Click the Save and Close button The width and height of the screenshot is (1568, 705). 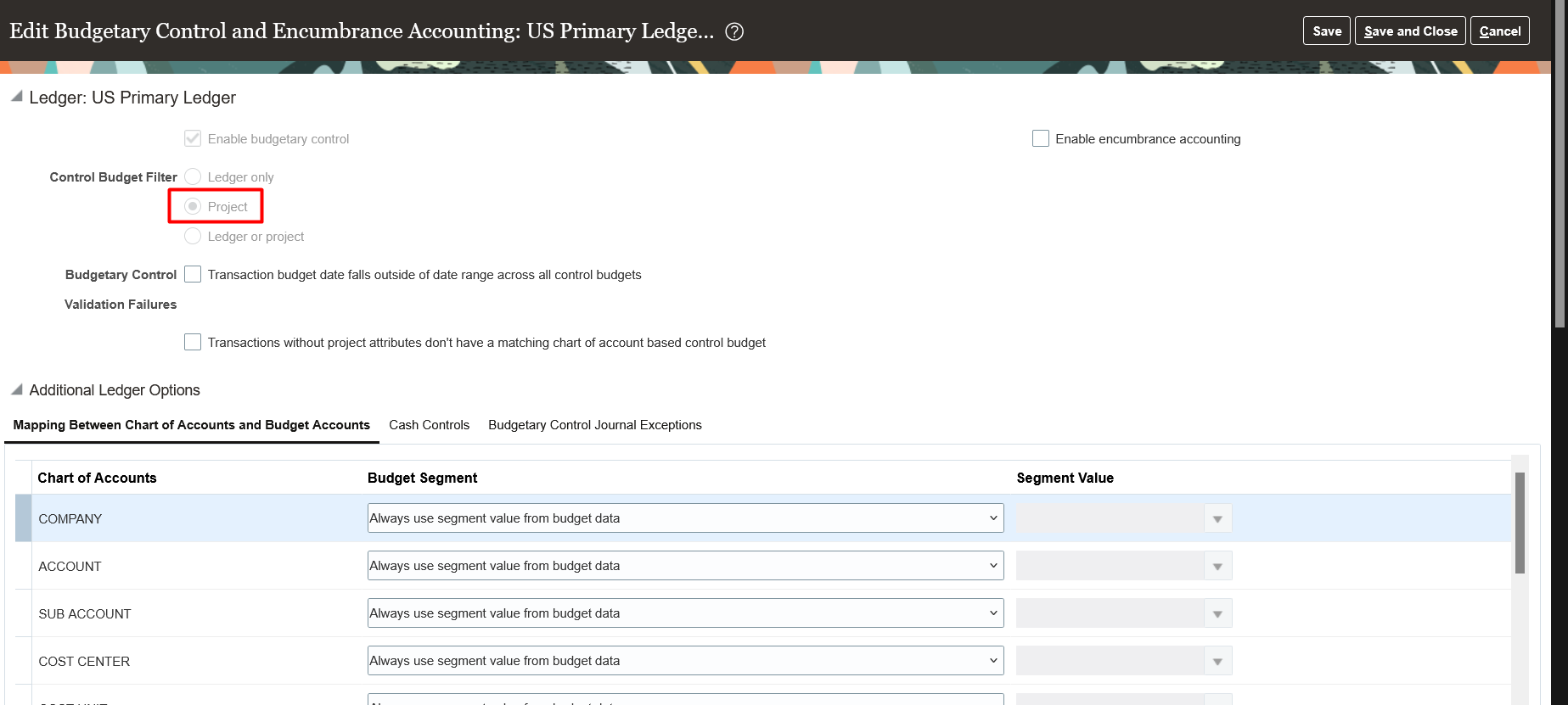pos(1411,31)
